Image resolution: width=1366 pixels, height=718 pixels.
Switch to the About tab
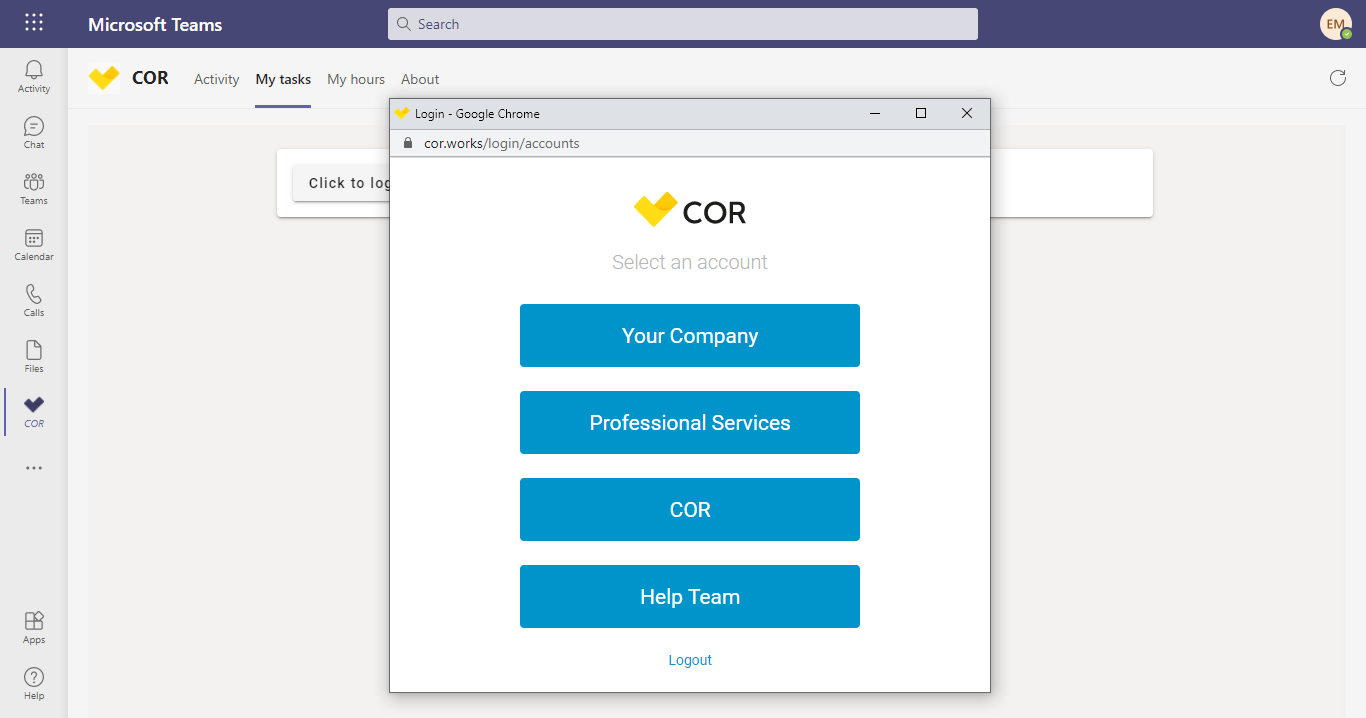coord(420,79)
